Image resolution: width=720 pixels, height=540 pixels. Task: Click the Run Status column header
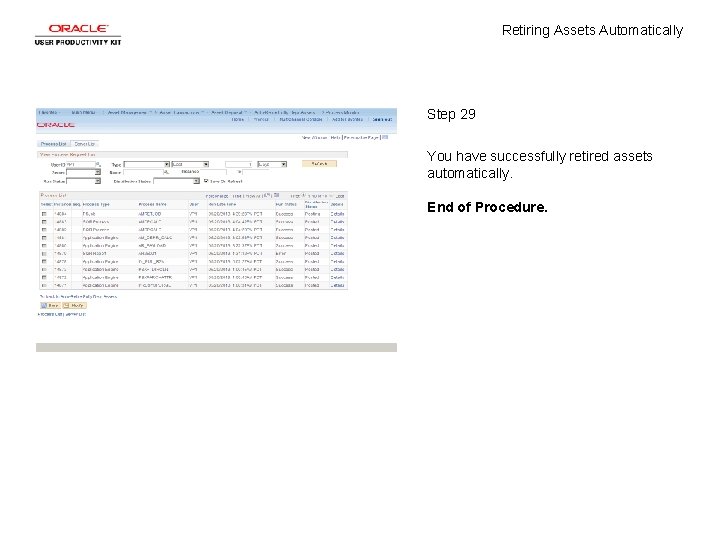coord(286,204)
